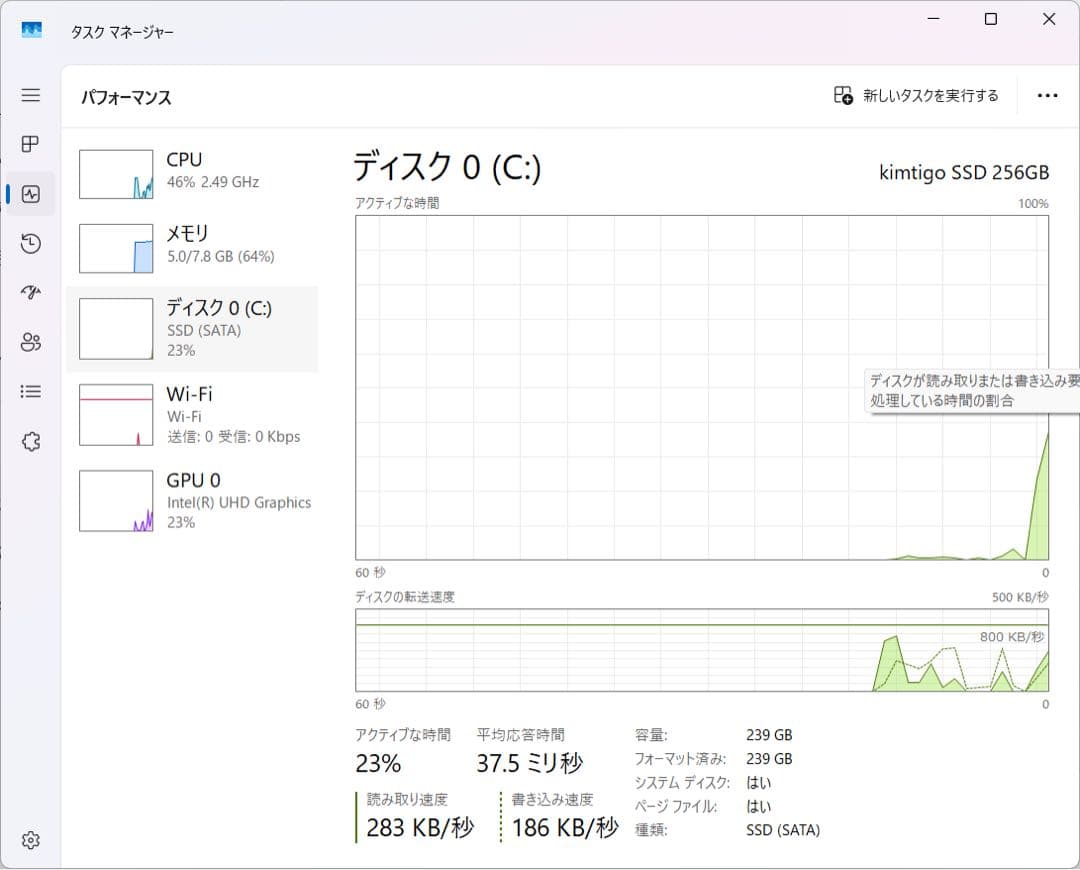
Task: Click the disk active time graph
Action: [x=700, y=390]
